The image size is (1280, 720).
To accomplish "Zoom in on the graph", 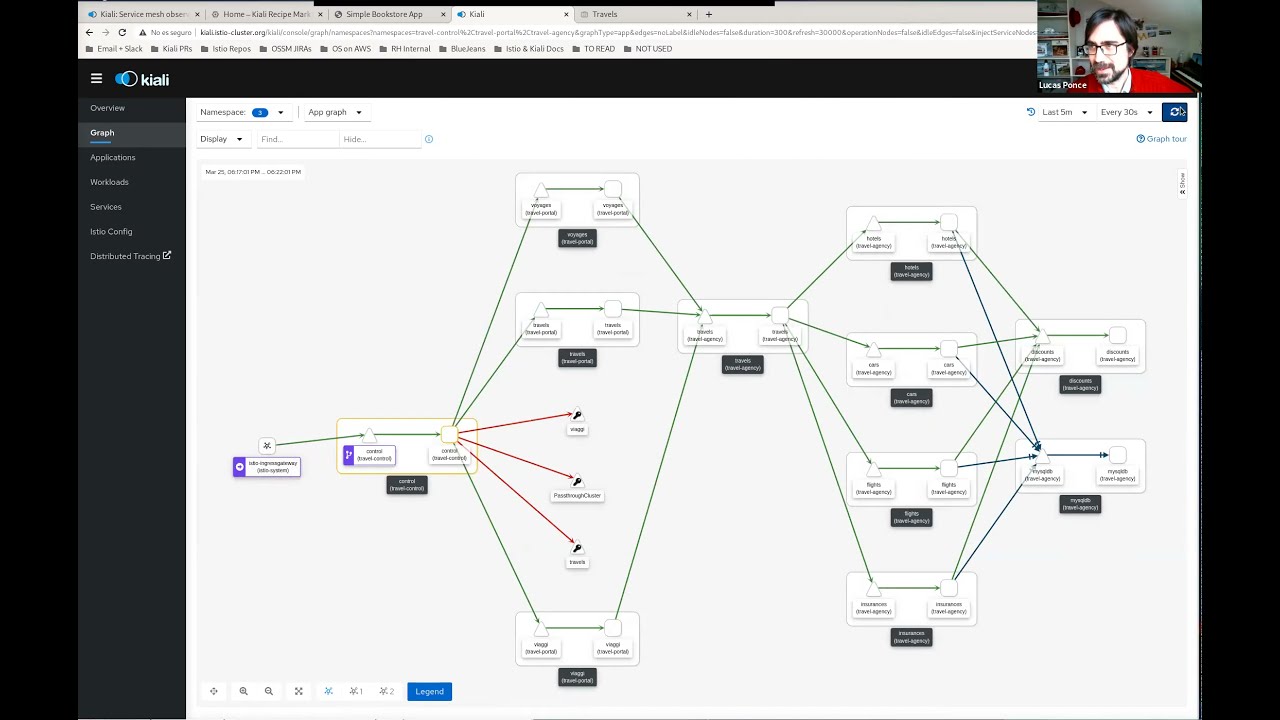I will coord(243,691).
